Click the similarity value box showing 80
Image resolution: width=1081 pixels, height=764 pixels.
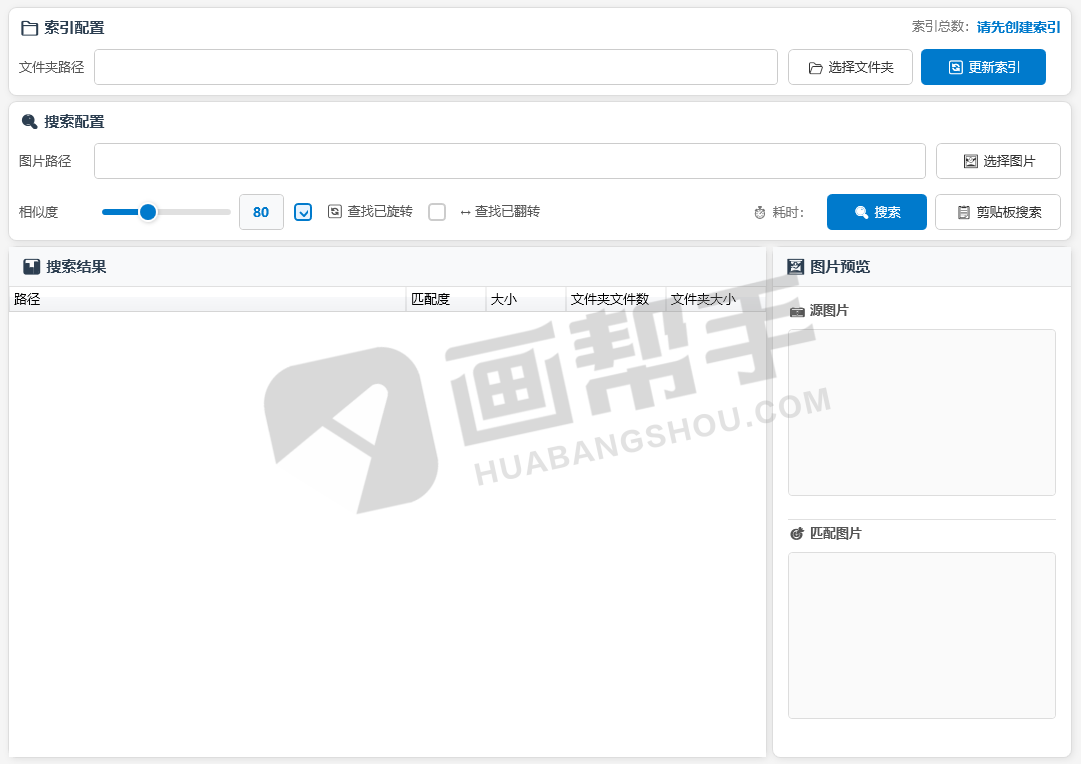[x=261, y=212]
